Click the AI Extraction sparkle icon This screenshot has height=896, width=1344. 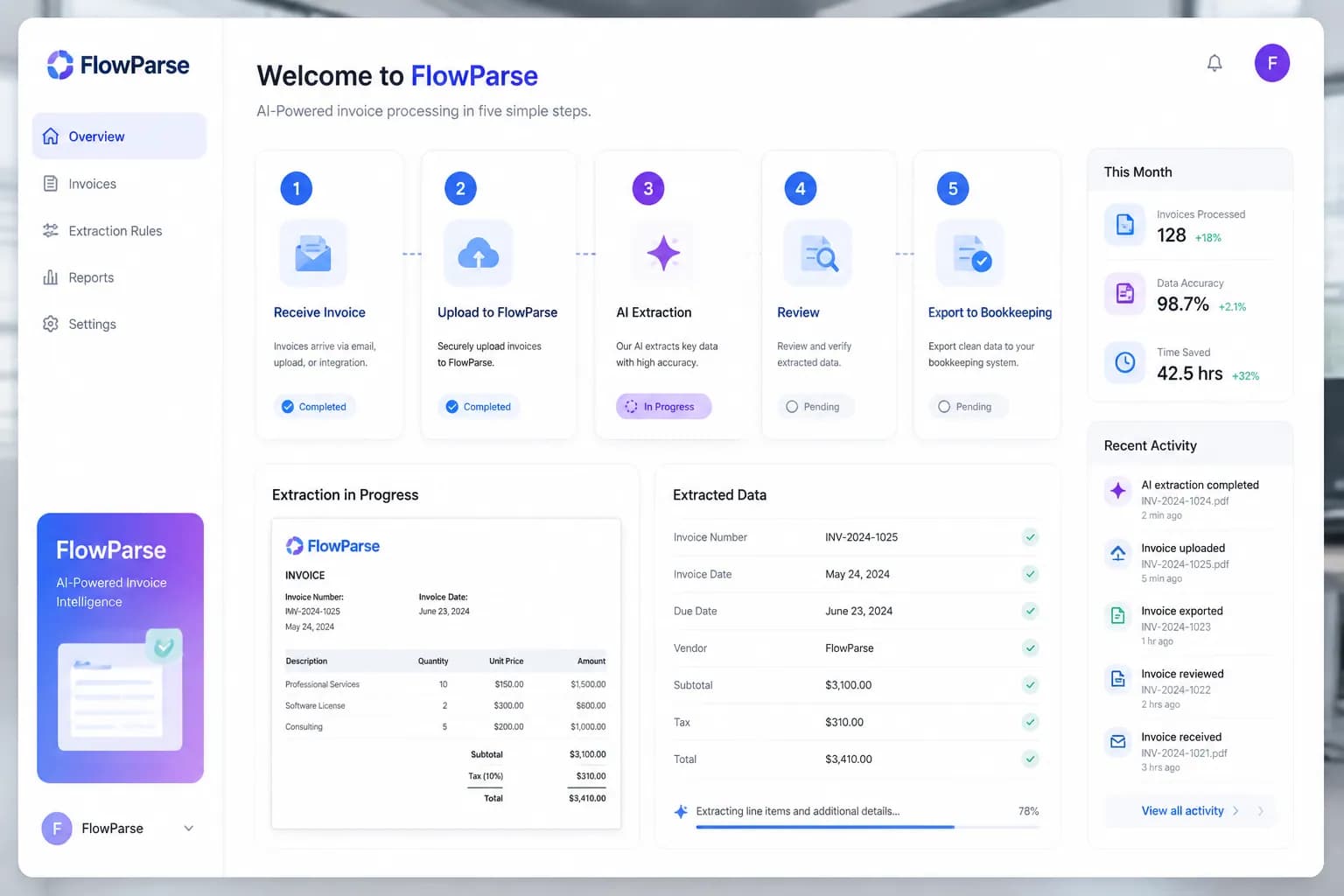coord(663,253)
